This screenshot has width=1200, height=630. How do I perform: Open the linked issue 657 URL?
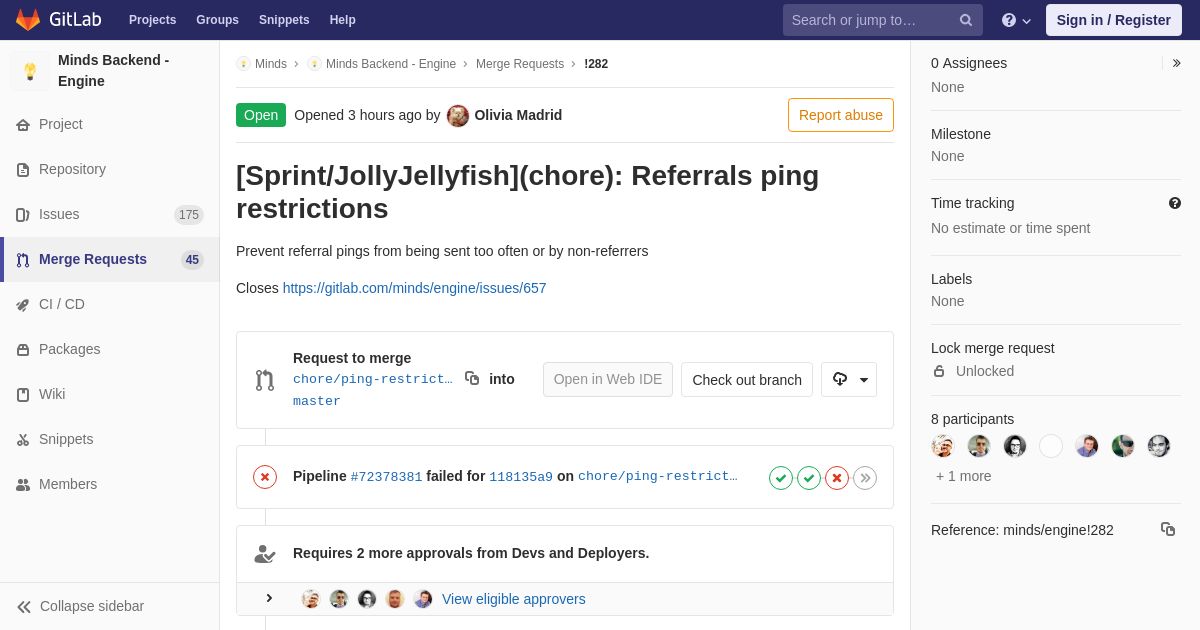(415, 288)
